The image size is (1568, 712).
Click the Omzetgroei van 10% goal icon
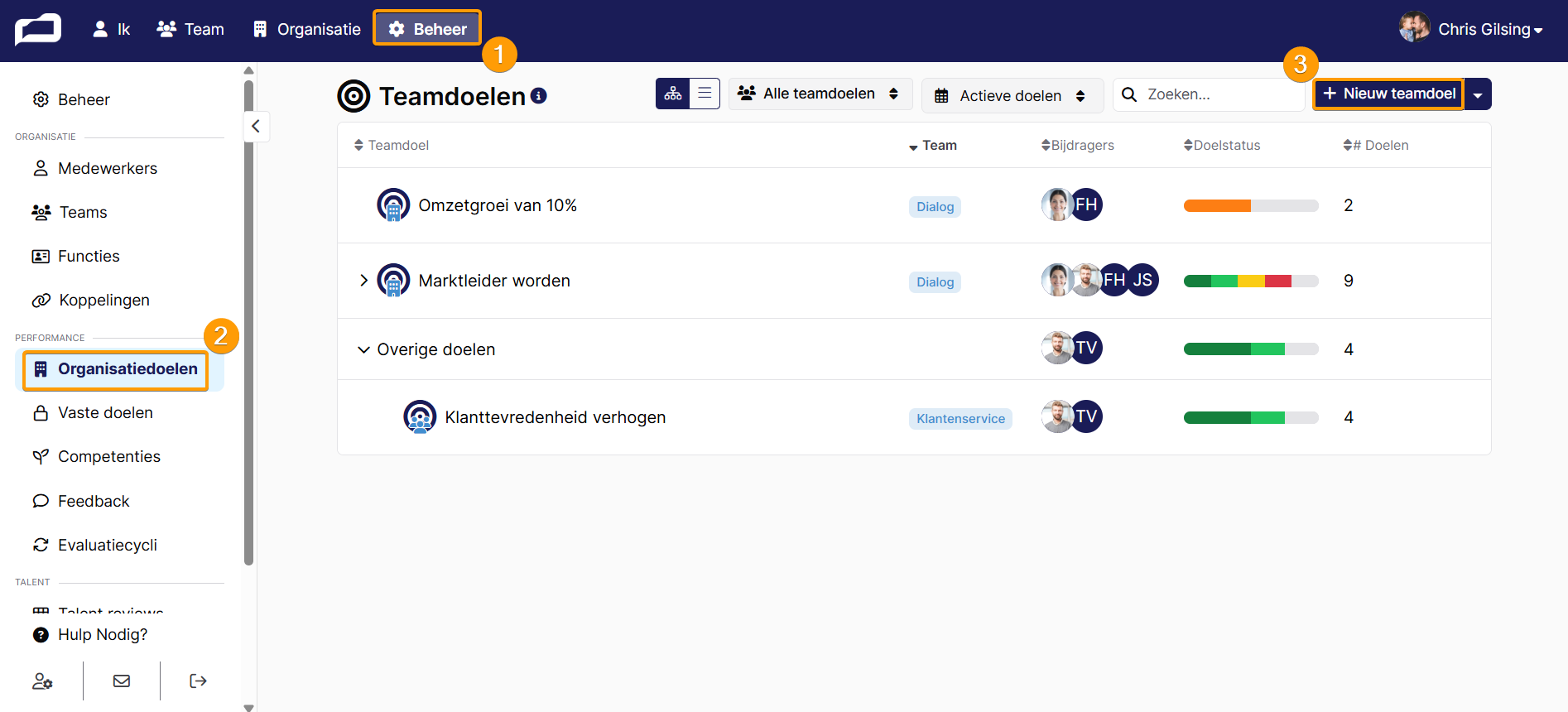coord(393,205)
